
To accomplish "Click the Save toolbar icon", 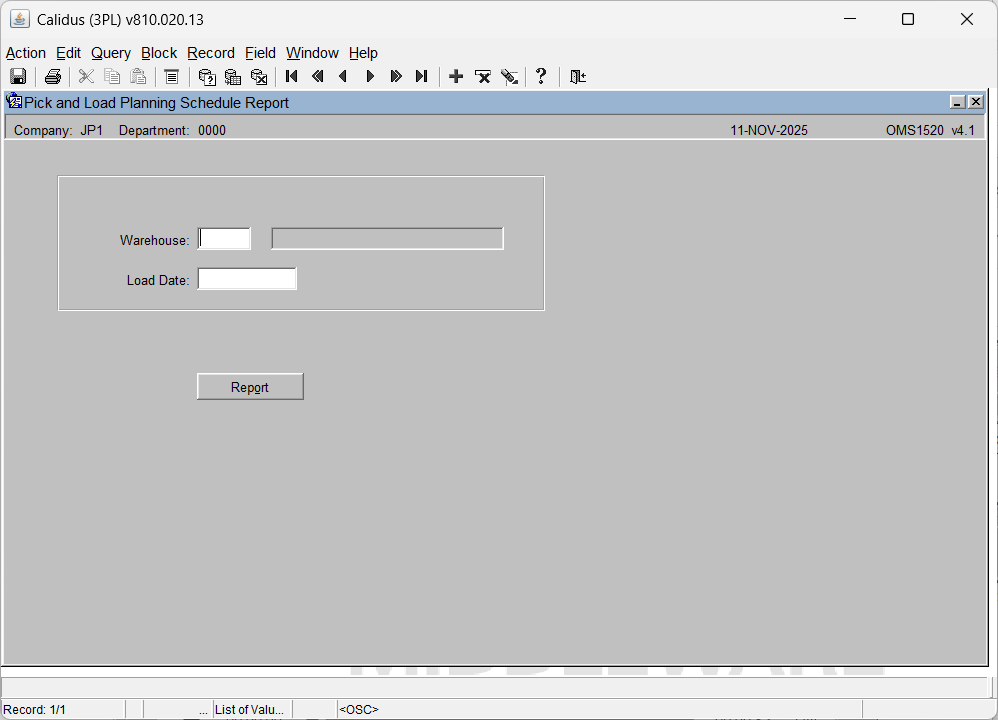I will [18, 77].
